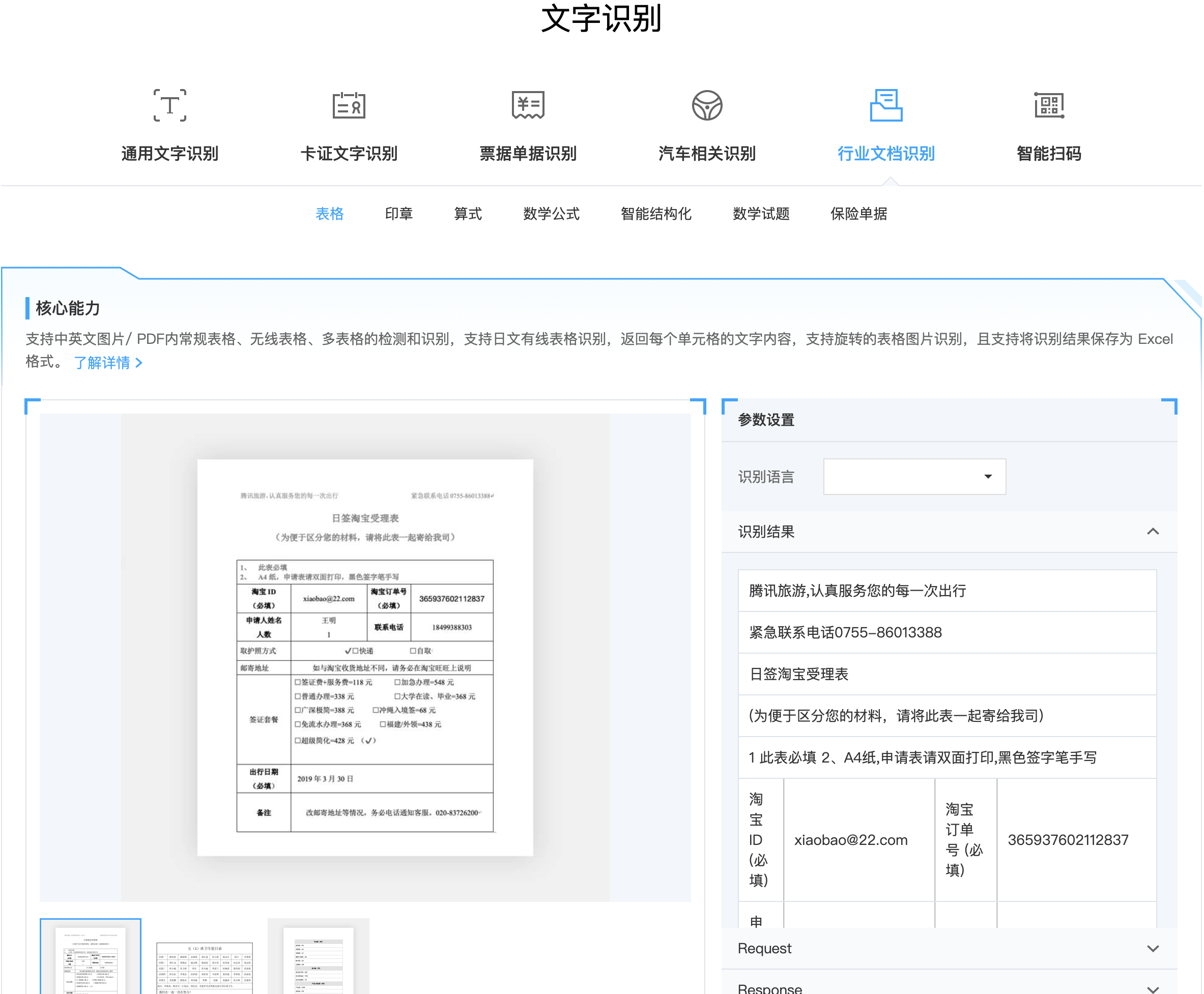Switch to 保险单据 sub-tab
The image size is (1204, 994).
(858, 214)
